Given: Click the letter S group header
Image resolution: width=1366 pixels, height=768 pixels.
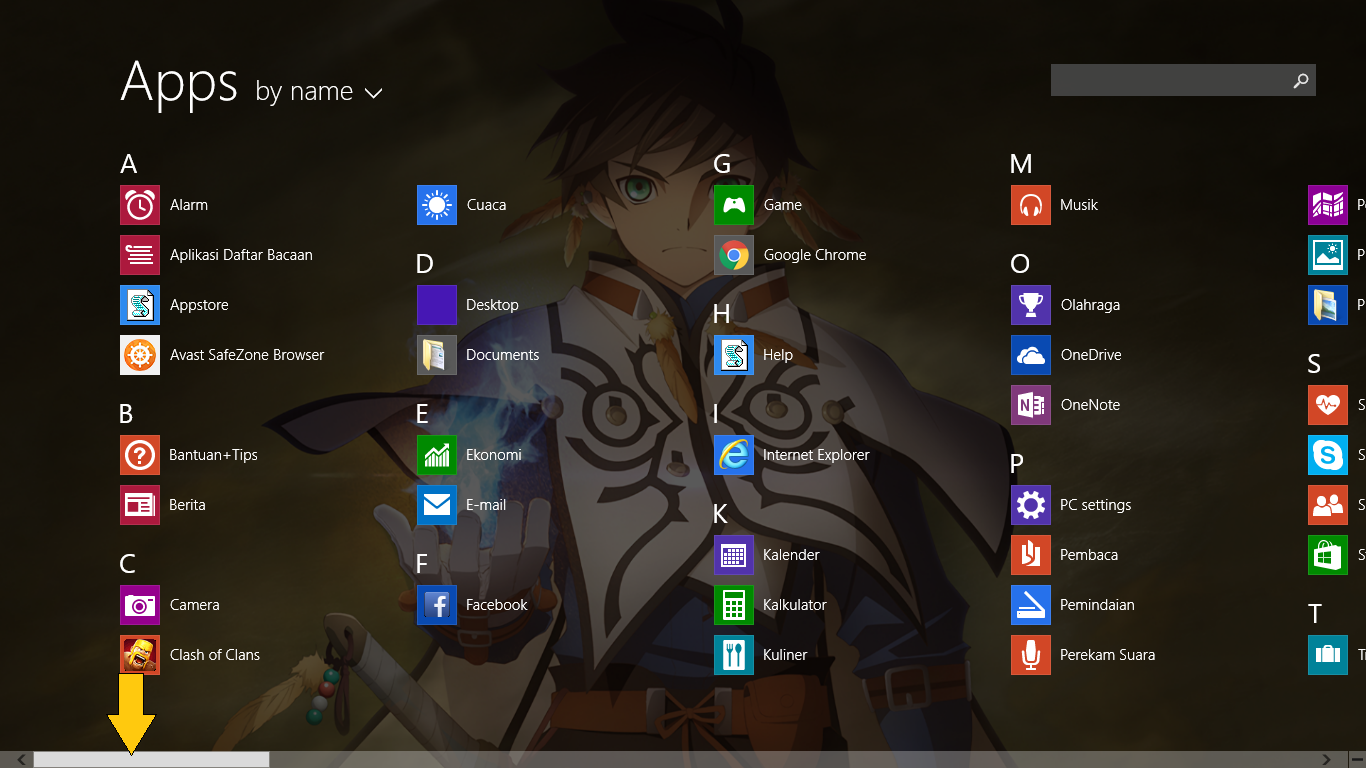Looking at the screenshot, I should point(1314,364).
